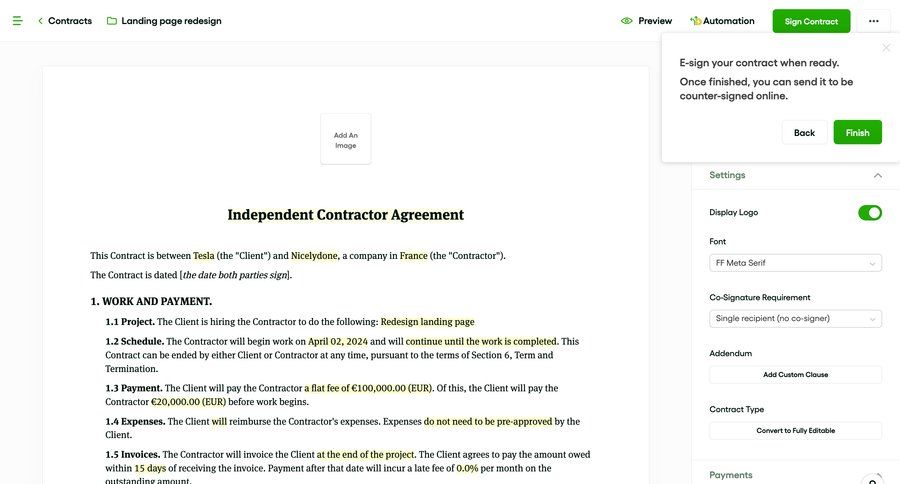The width and height of the screenshot is (900, 484).
Task: Open the hamburger navigation menu
Action: 17,21
